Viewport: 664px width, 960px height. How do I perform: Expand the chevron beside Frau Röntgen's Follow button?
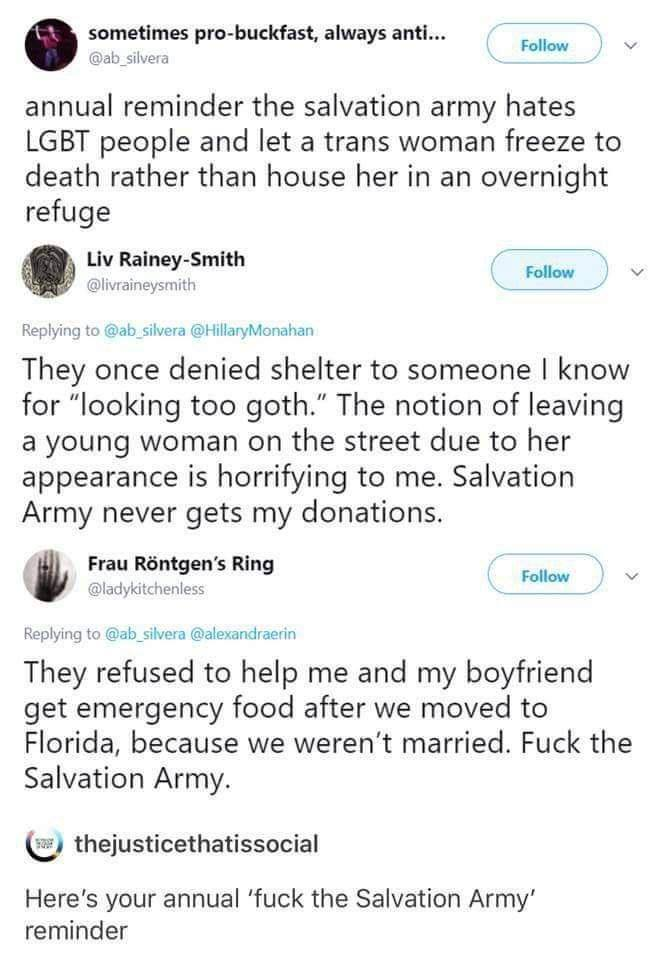(633, 575)
